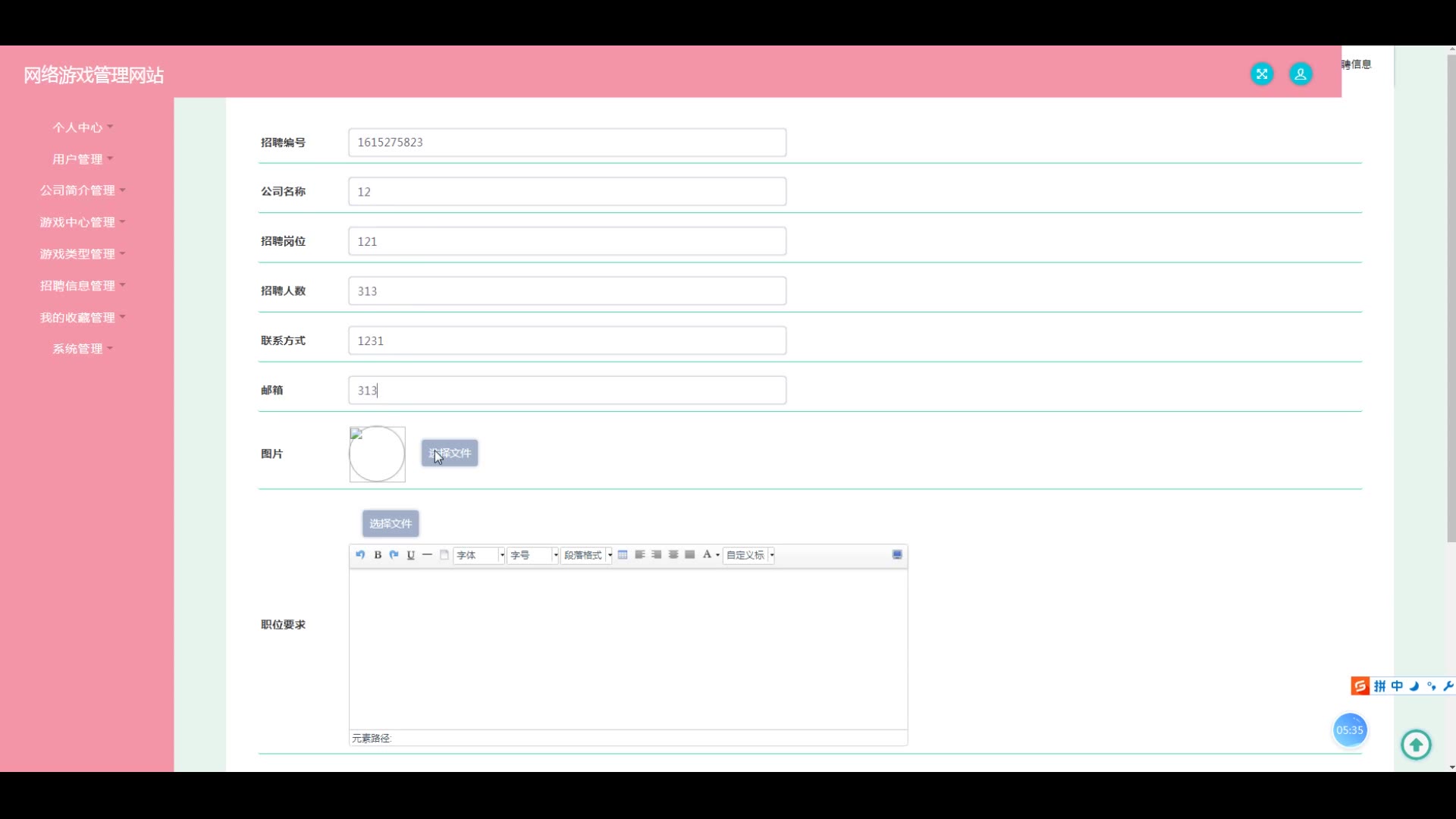The height and width of the screenshot is (819, 1456).
Task: Click the page vertical scrollbar
Action: (x=1451, y=298)
